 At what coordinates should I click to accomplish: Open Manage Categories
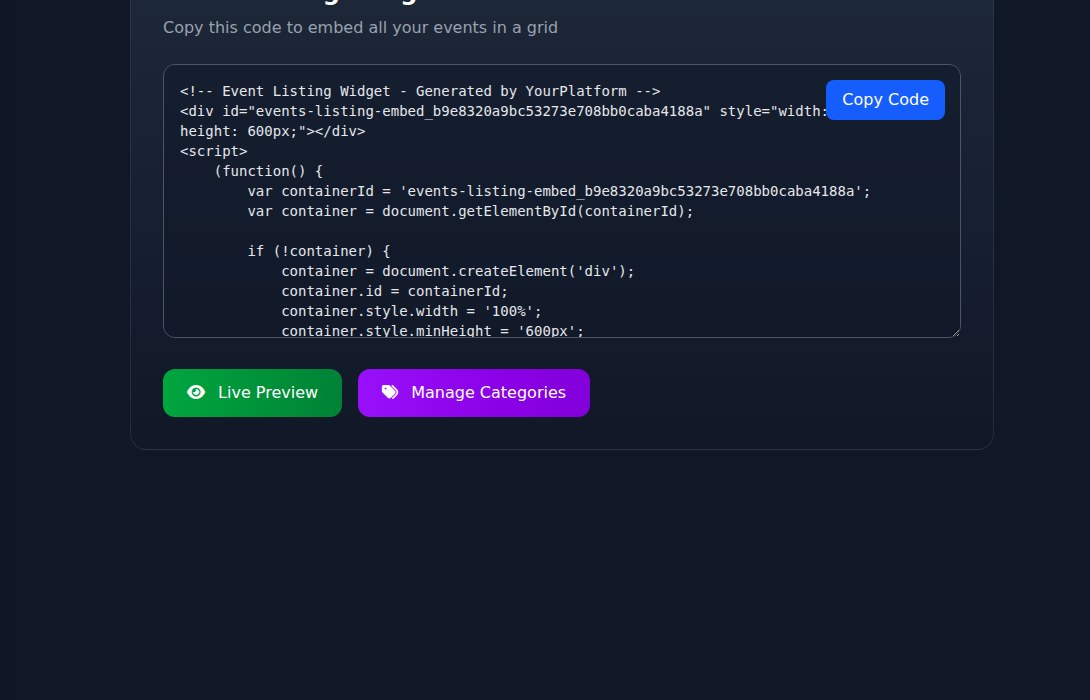coord(473,393)
